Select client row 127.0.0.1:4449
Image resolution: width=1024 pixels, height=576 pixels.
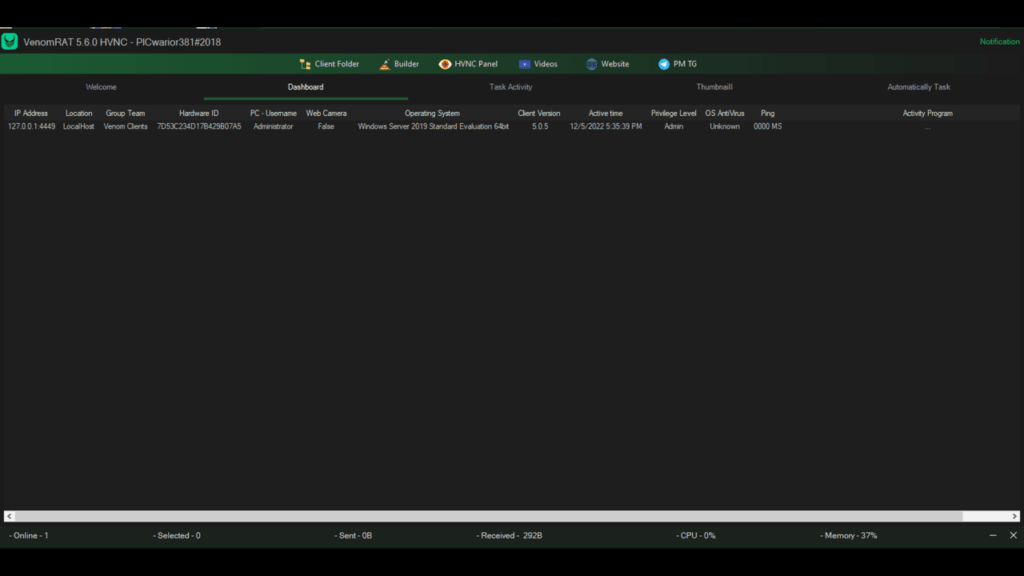tap(31, 127)
